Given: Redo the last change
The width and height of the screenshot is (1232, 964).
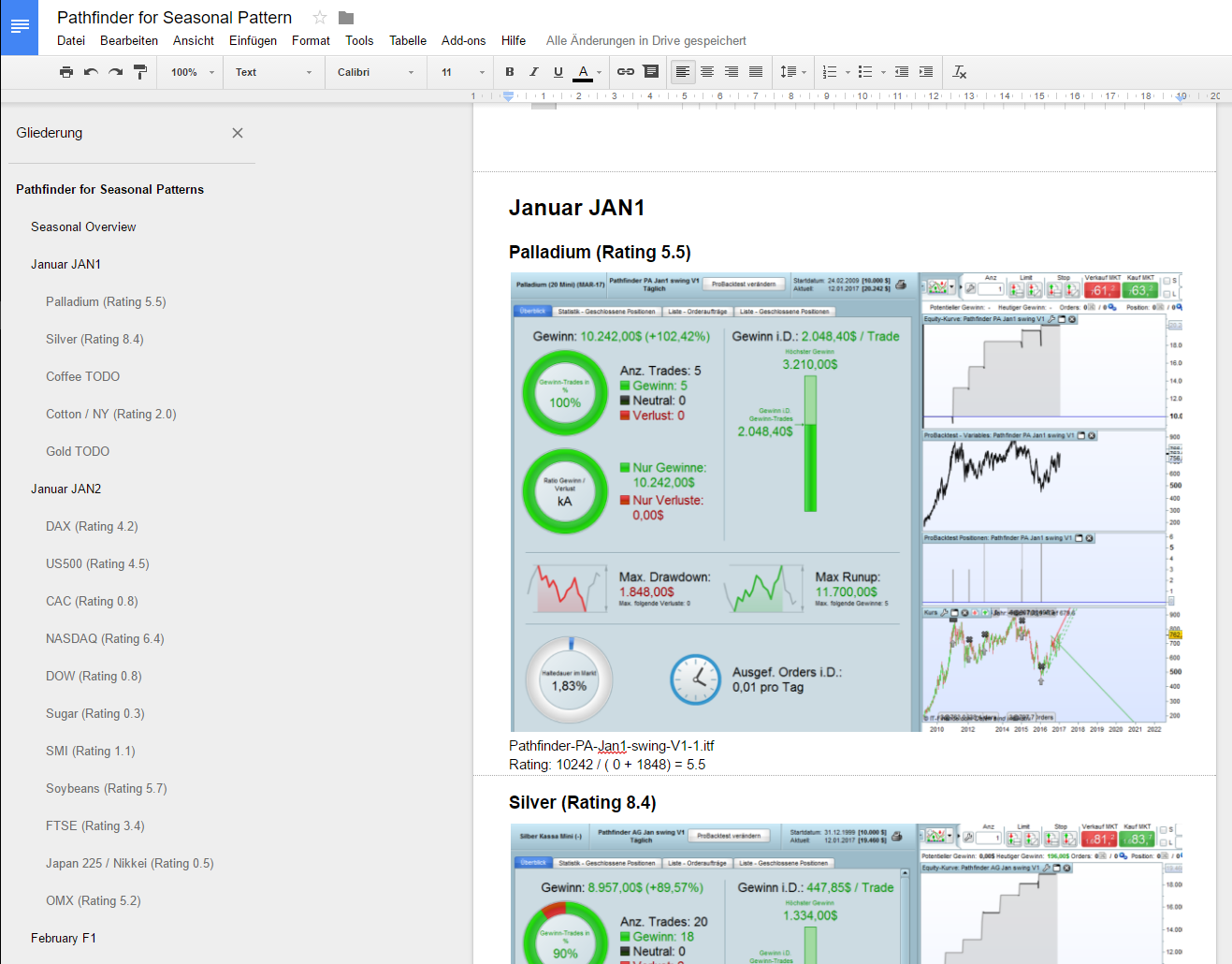Looking at the screenshot, I should pyautogui.click(x=115, y=72).
